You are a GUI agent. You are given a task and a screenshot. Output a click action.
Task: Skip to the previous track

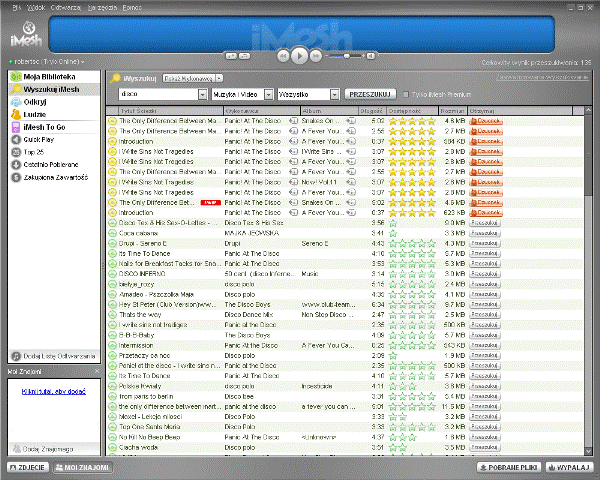coord(283,56)
